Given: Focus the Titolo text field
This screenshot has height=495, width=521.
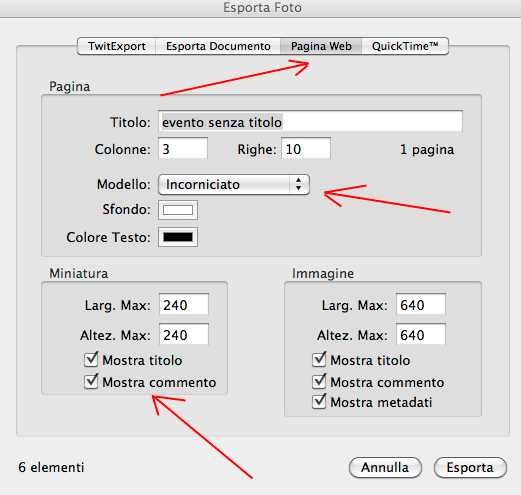Looking at the screenshot, I should coord(310,121).
